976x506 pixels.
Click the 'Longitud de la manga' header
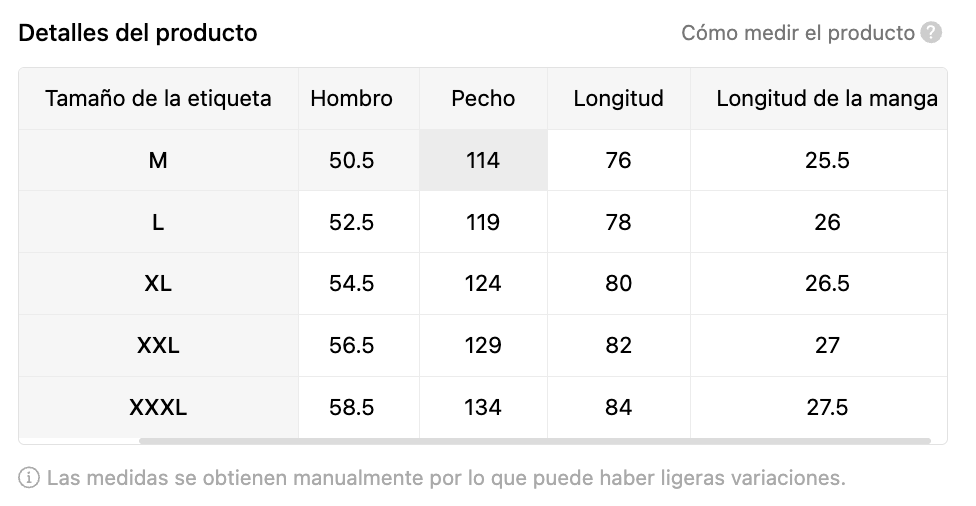coord(827,98)
